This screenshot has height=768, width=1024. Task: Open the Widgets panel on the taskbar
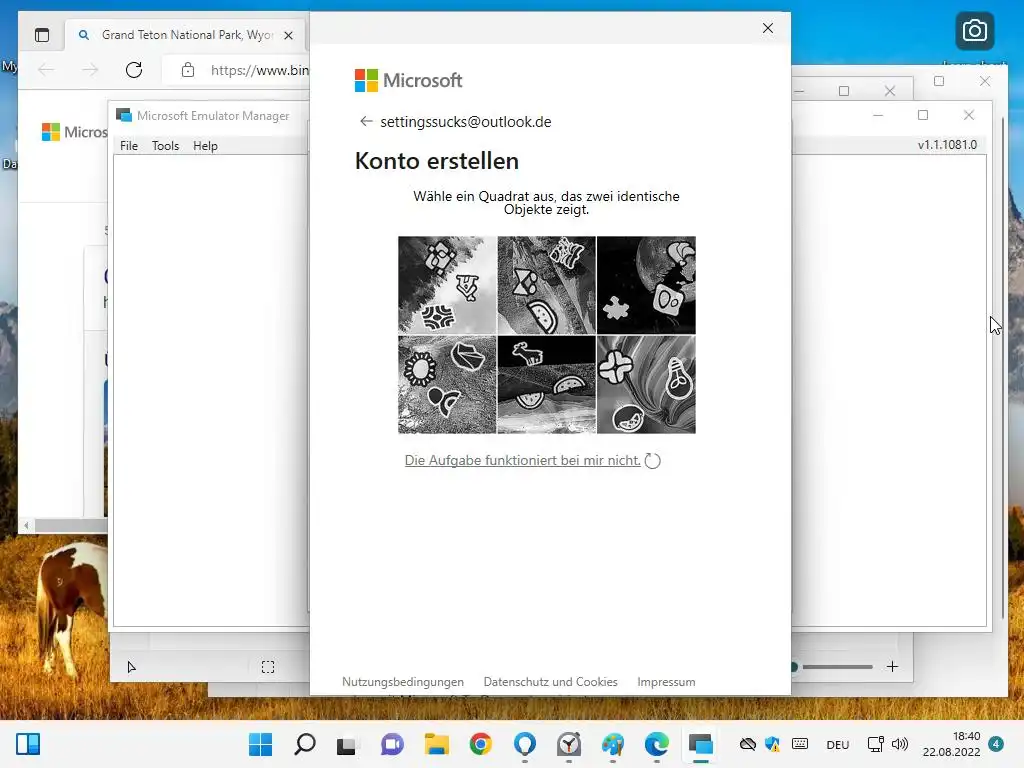click(28, 744)
